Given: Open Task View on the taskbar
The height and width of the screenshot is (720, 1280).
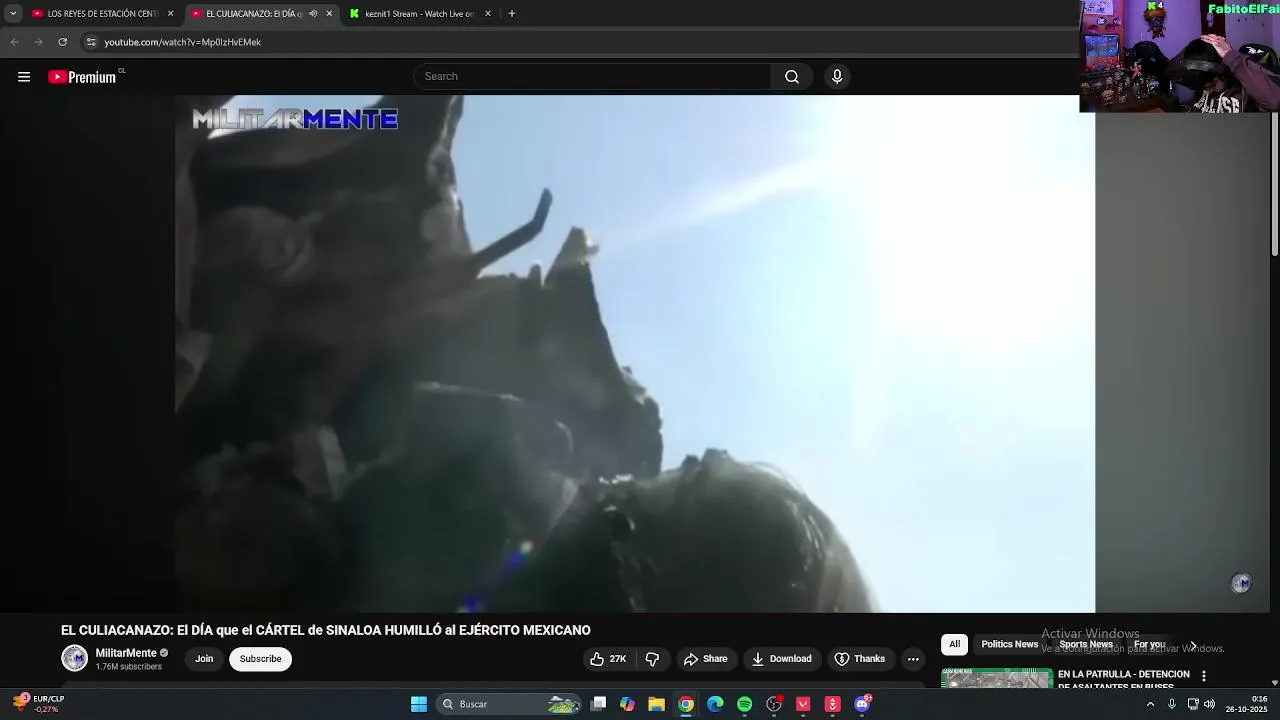Looking at the screenshot, I should (598, 704).
